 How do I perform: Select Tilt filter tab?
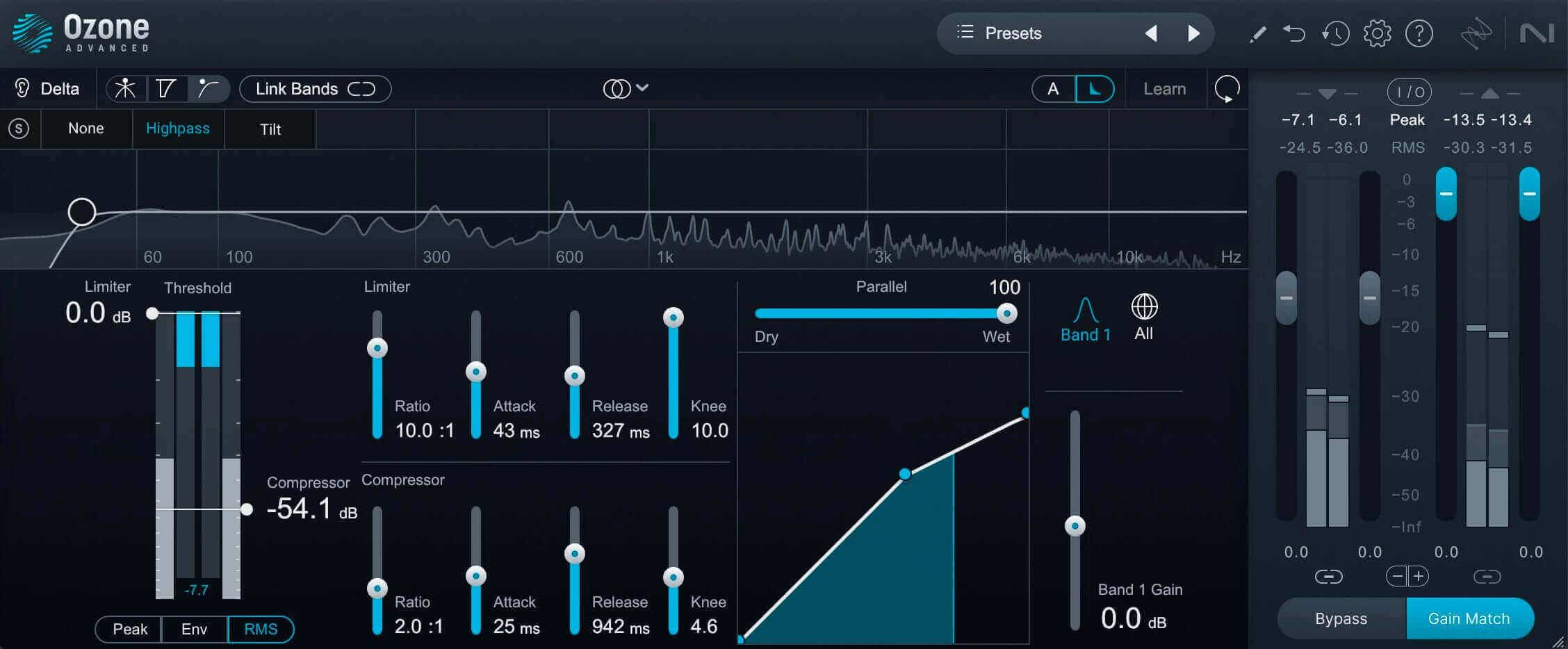coord(270,129)
